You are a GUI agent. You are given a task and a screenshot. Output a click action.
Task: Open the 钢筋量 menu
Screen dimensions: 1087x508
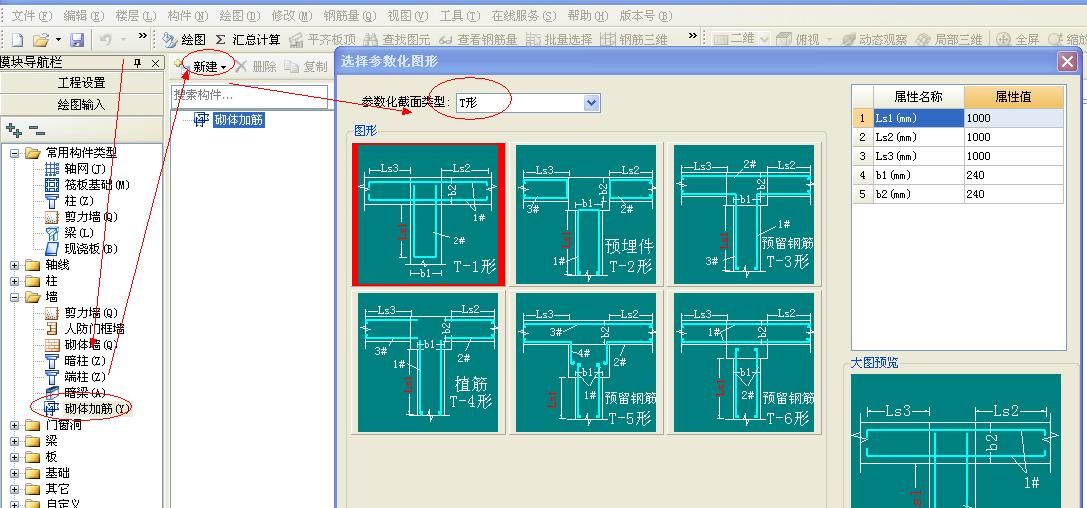349,15
